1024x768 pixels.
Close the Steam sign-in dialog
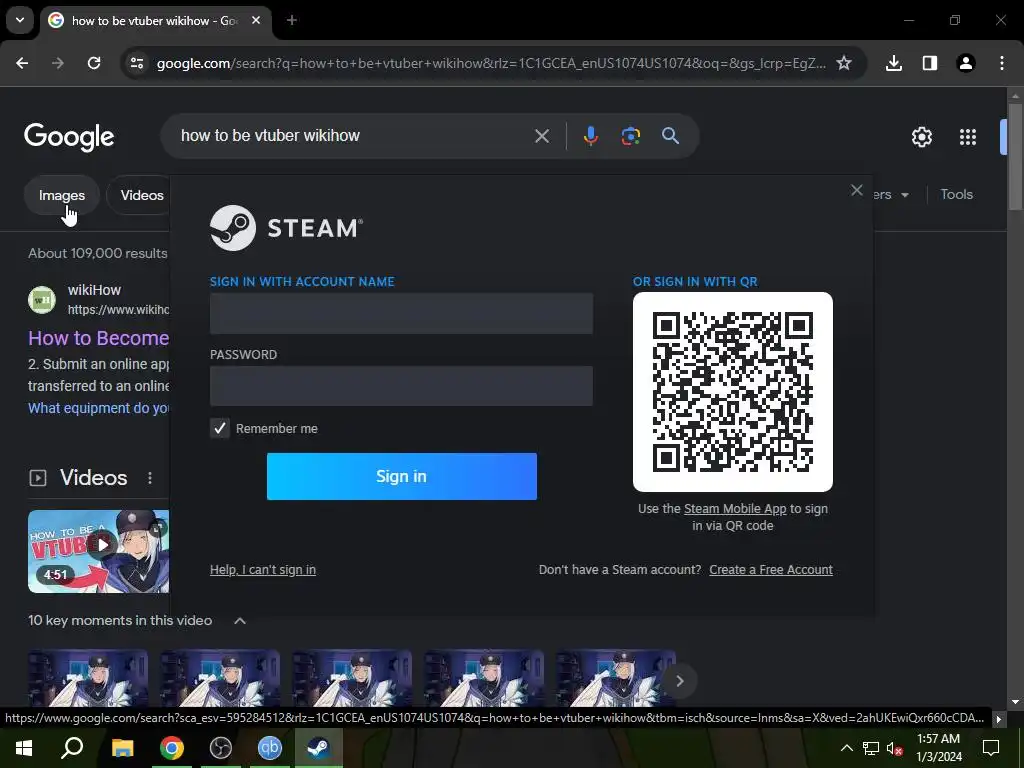pyautogui.click(x=857, y=190)
